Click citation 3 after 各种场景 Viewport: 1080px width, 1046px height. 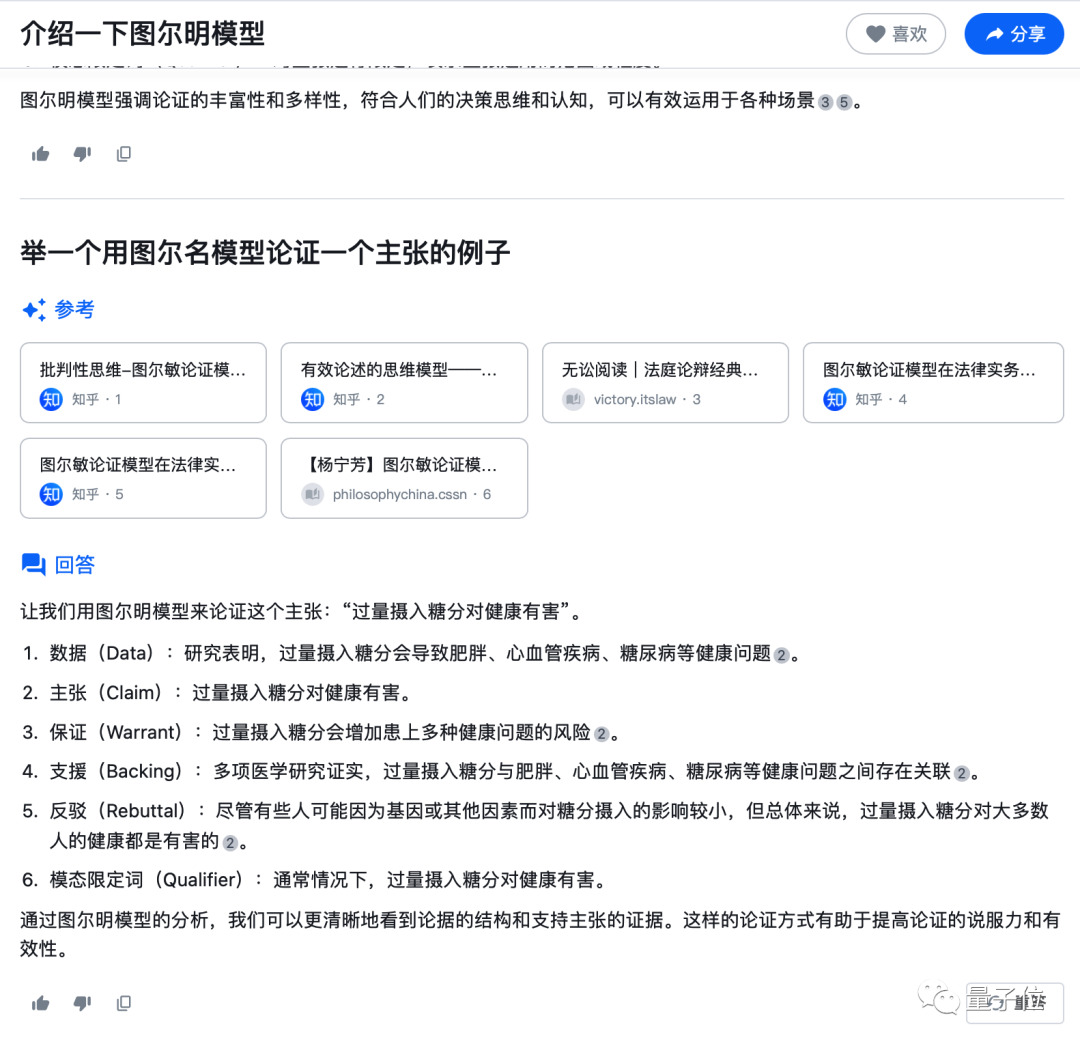825,103
